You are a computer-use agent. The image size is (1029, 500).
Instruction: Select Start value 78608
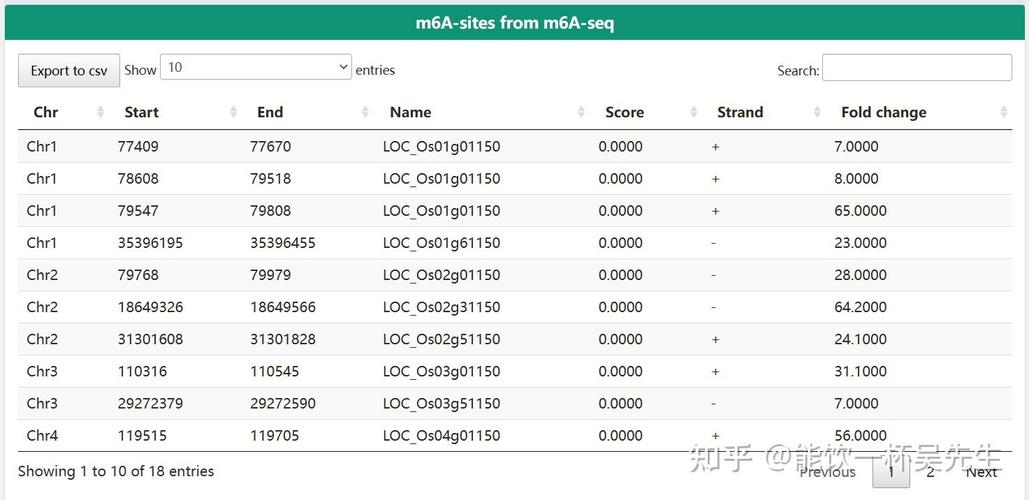pos(138,178)
